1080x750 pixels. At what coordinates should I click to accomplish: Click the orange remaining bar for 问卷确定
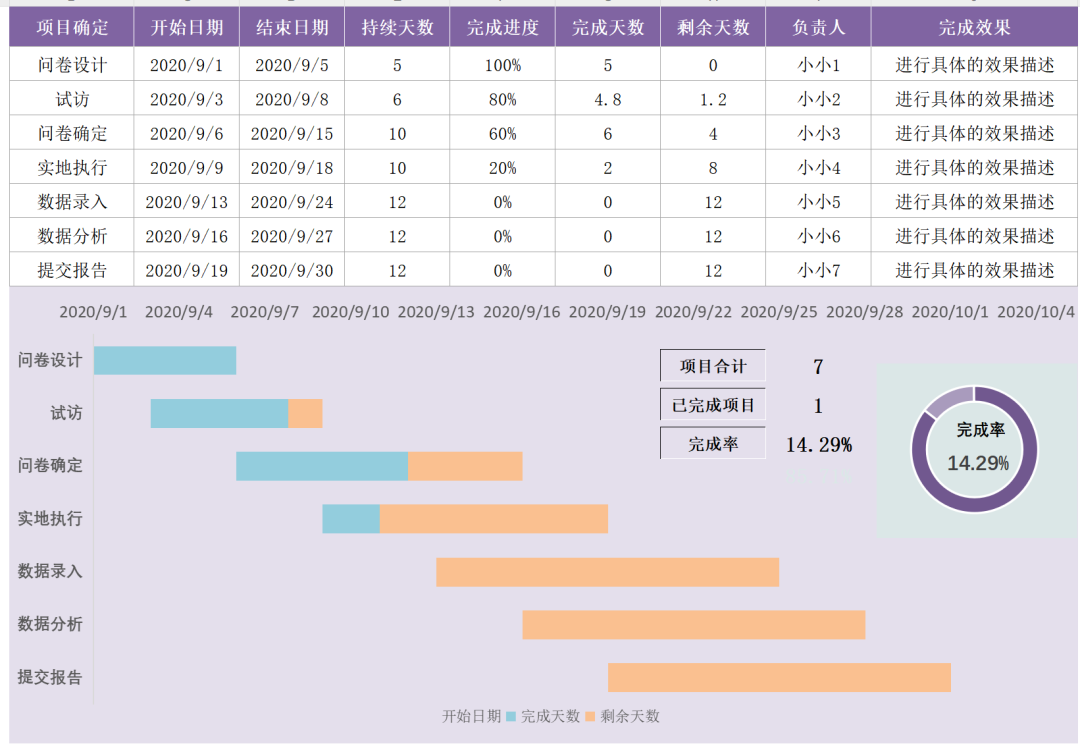pyautogui.click(x=465, y=466)
